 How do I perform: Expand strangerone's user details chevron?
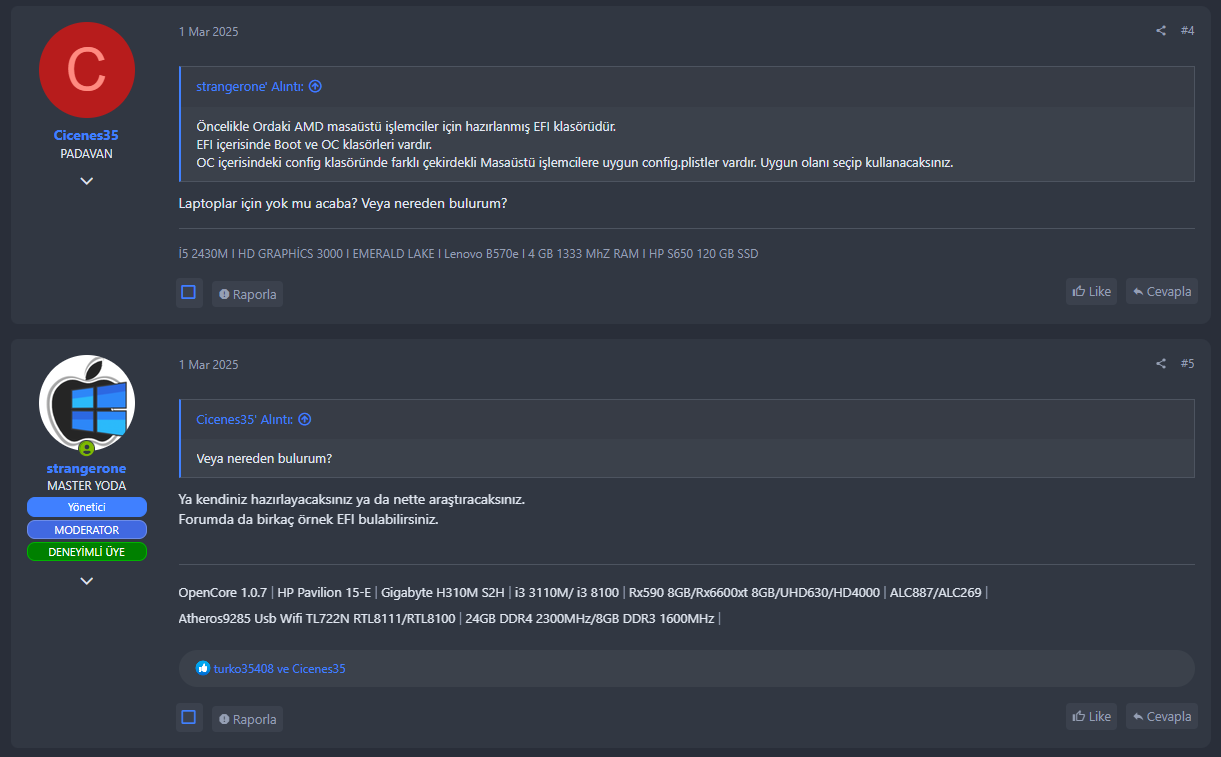87,581
